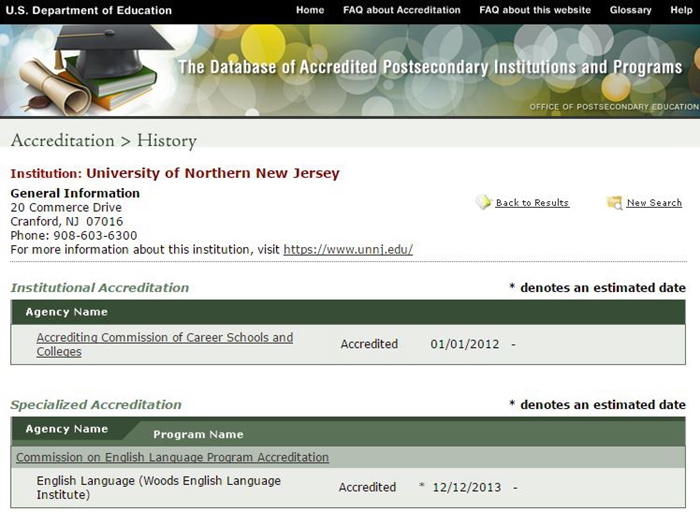The height and width of the screenshot is (512, 700).
Task: Click the University of Northern New Jersey heading
Action: tap(213, 173)
